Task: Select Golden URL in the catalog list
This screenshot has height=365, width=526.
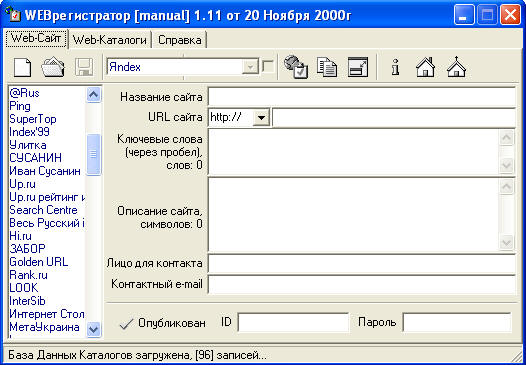Action: tap(39, 262)
